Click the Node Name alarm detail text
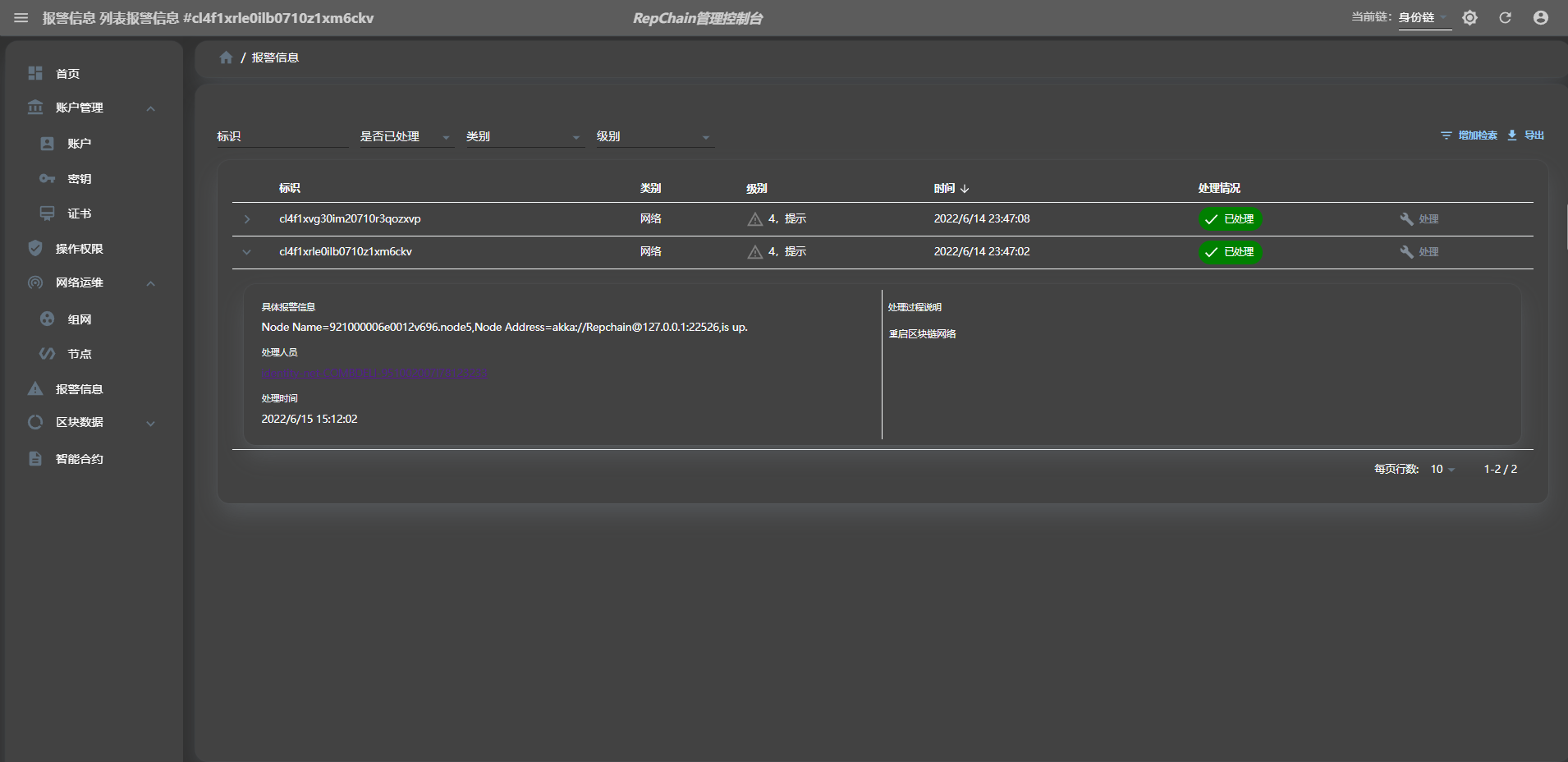This screenshot has height=762, width=1568. 505,327
